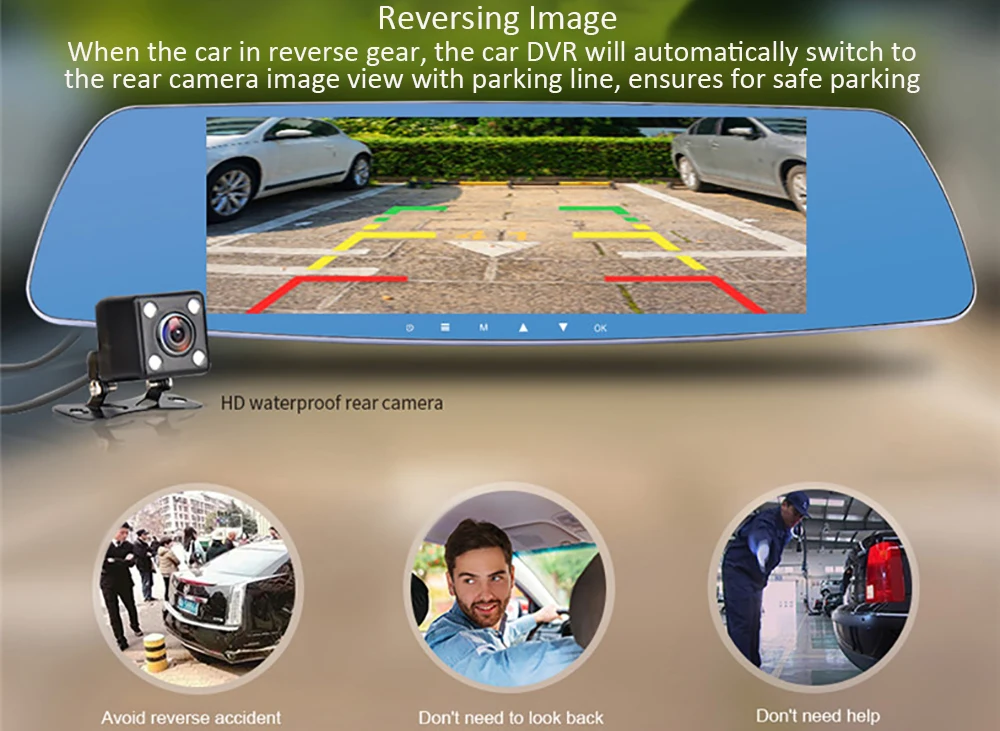The height and width of the screenshot is (731, 1000).
Task: Click the mechanic guiding car circle photo
Action: [x=814, y=587]
